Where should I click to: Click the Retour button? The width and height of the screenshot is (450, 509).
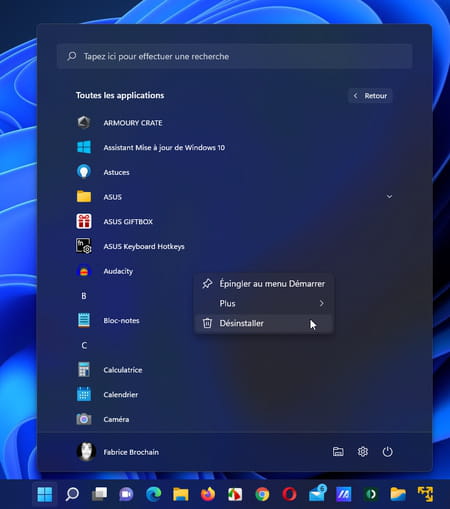370,96
